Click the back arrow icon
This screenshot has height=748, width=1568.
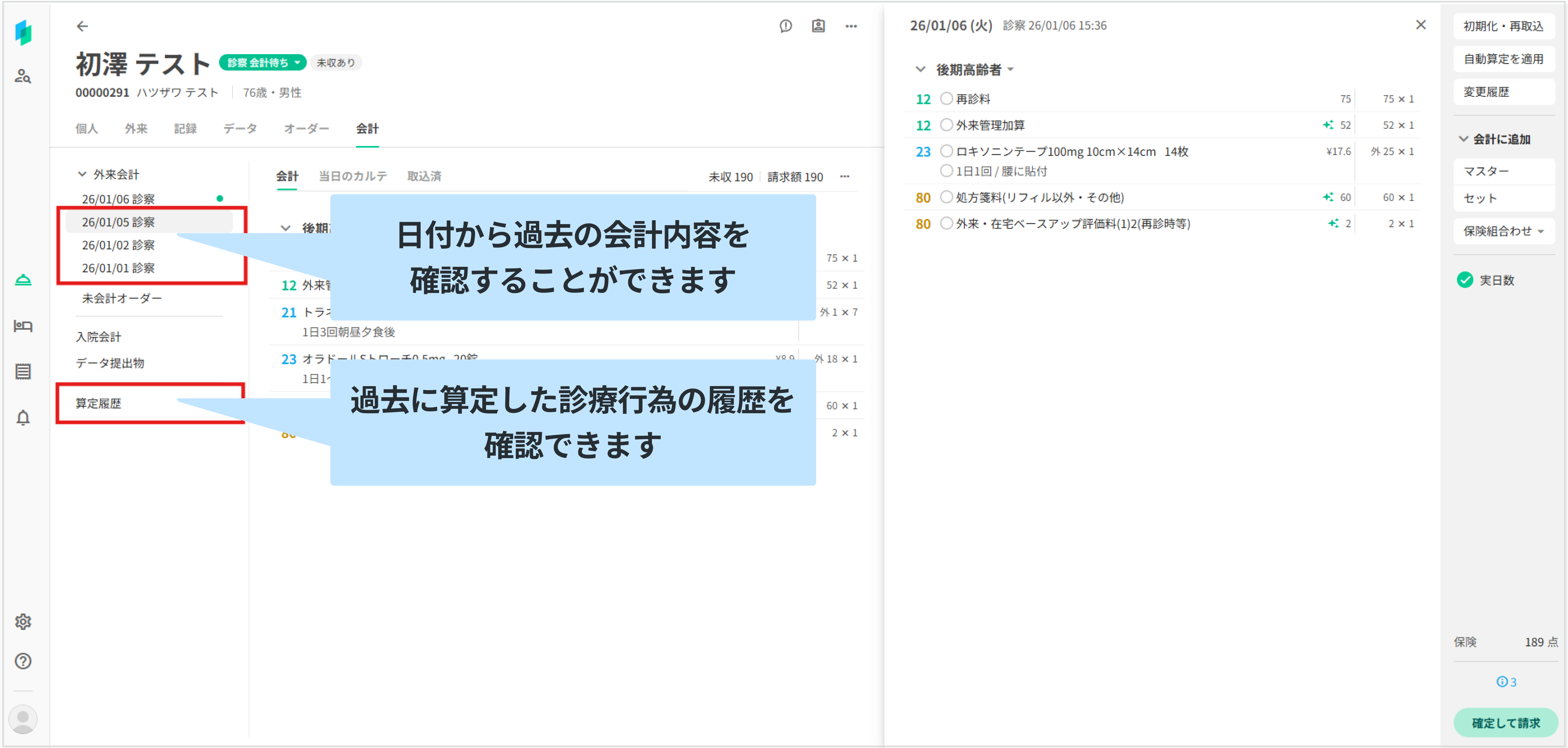(82, 25)
